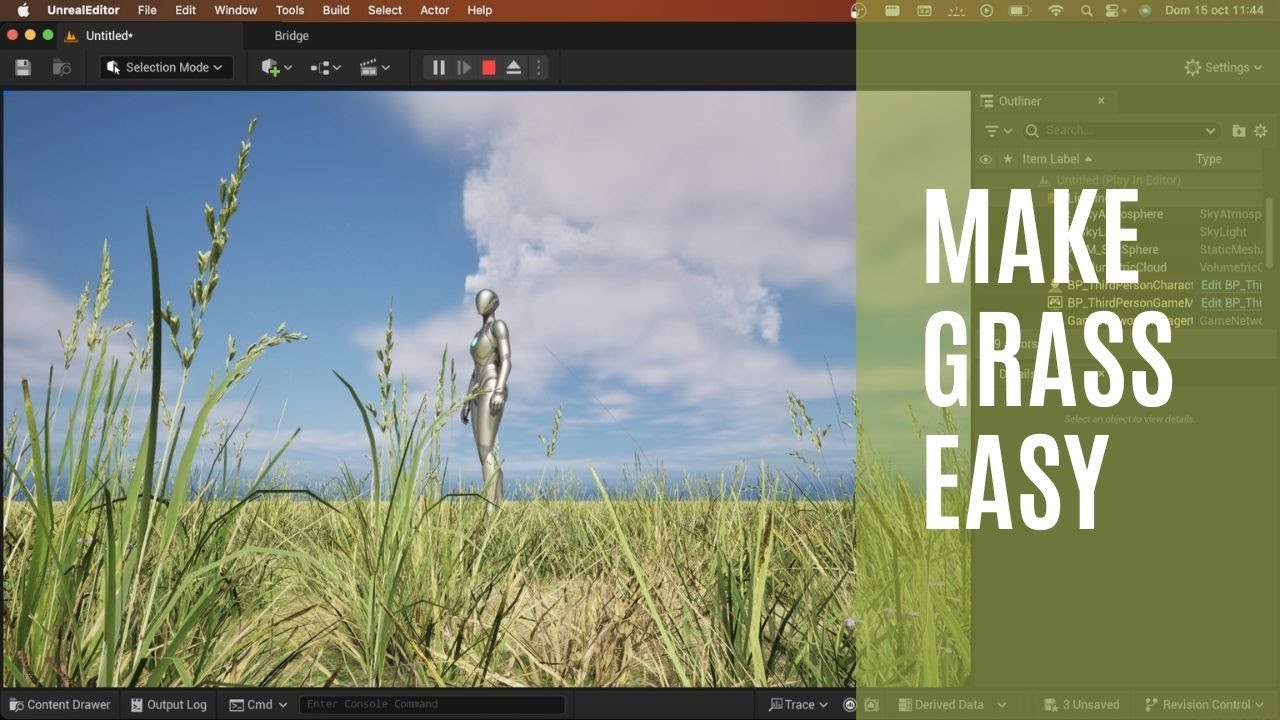Switch to the Bridge tab
1280x720 pixels.
tap(292, 35)
